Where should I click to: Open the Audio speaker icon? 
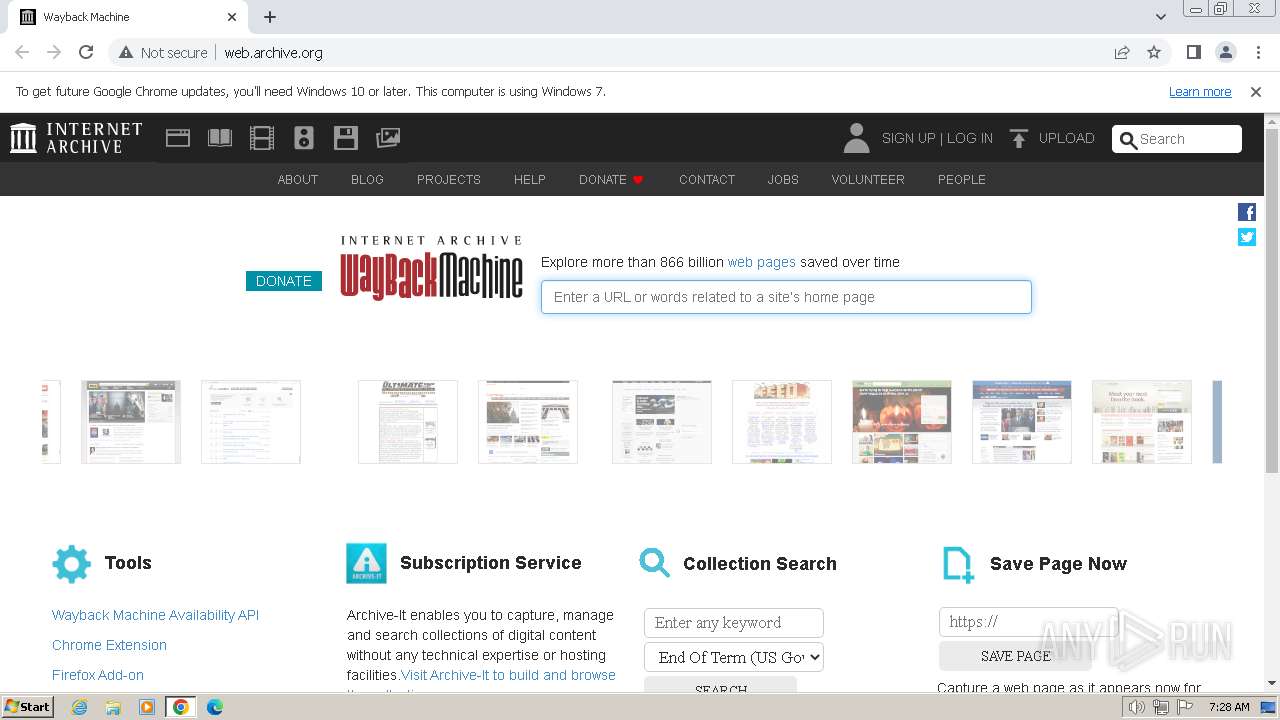pos(304,138)
